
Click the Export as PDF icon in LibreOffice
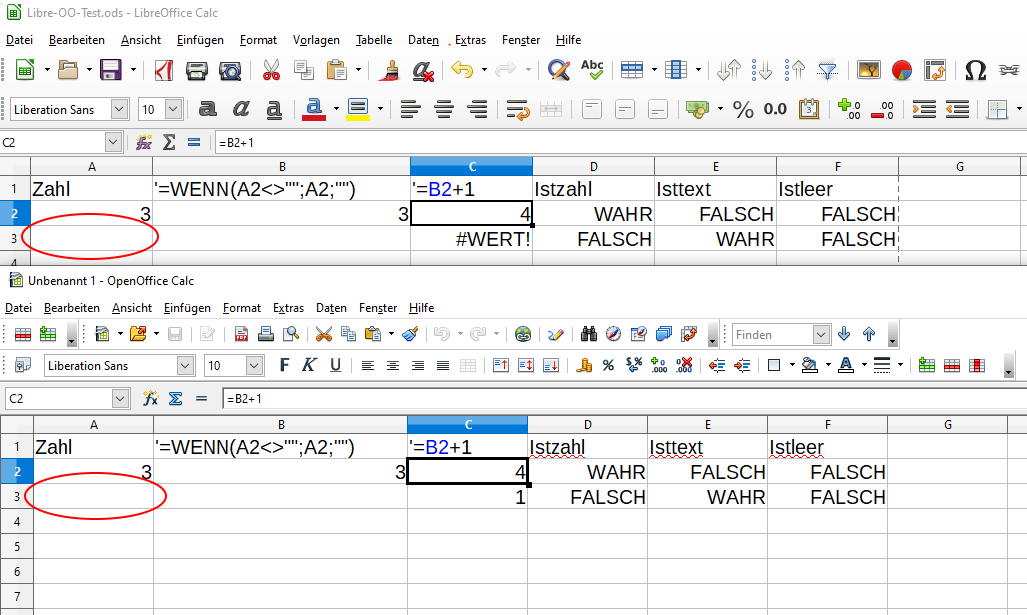(x=163, y=70)
